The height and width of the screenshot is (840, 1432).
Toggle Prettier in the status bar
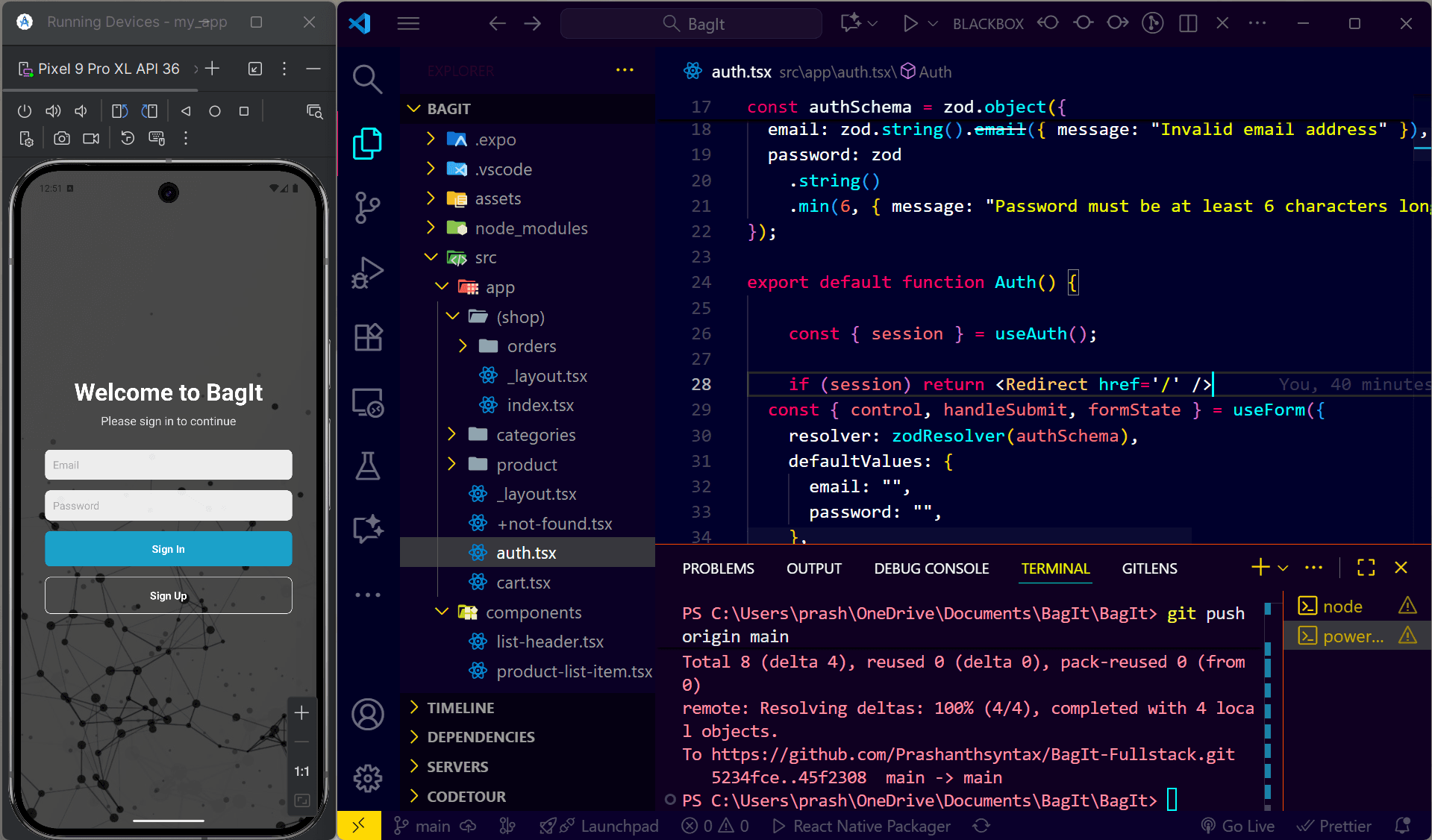tap(1334, 826)
